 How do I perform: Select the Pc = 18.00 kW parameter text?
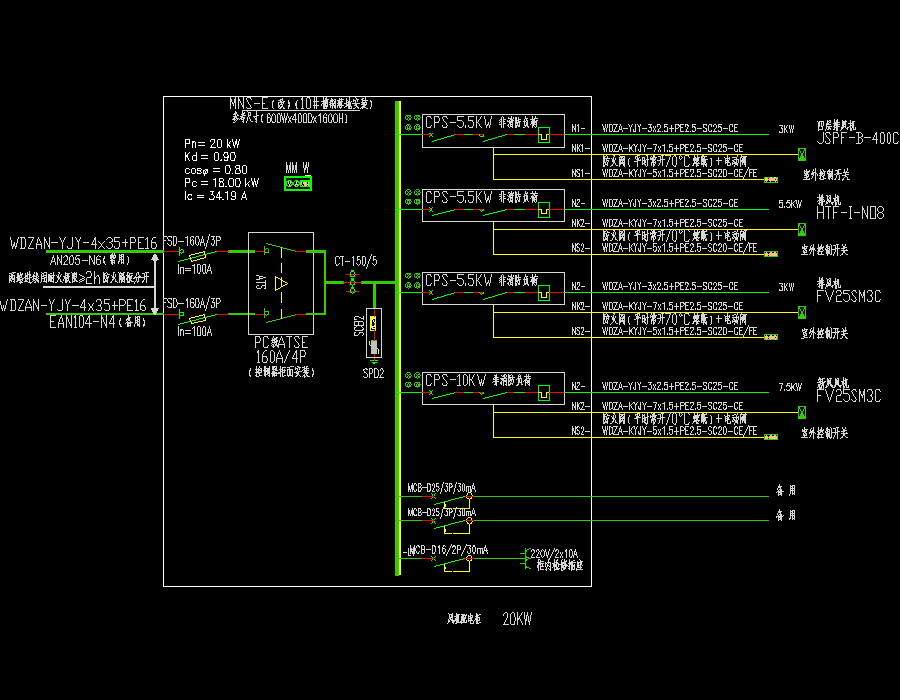click(x=222, y=183)
